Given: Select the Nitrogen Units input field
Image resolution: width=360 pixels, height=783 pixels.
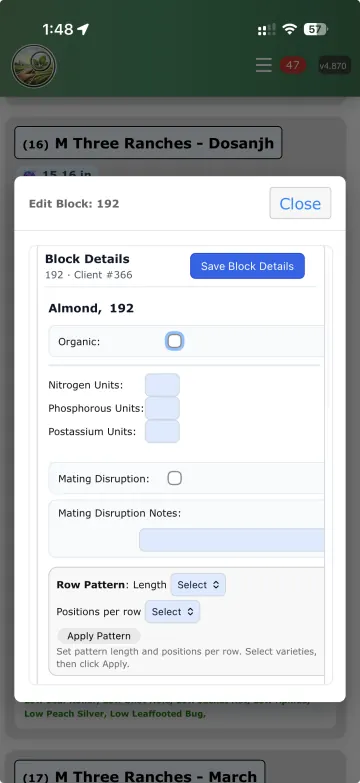Looking at the screenshot, I should [x=162, y=385].
